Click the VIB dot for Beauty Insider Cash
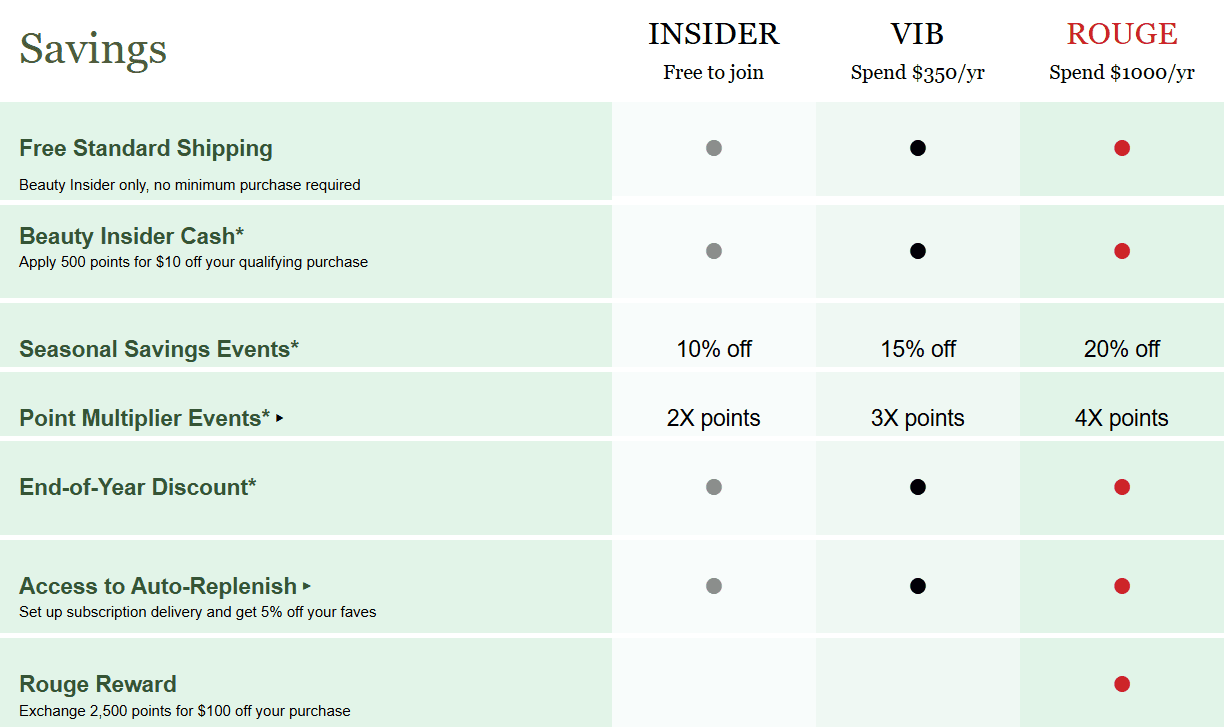The height and width of the screenshot is (727, 1228). click(918, 251)
